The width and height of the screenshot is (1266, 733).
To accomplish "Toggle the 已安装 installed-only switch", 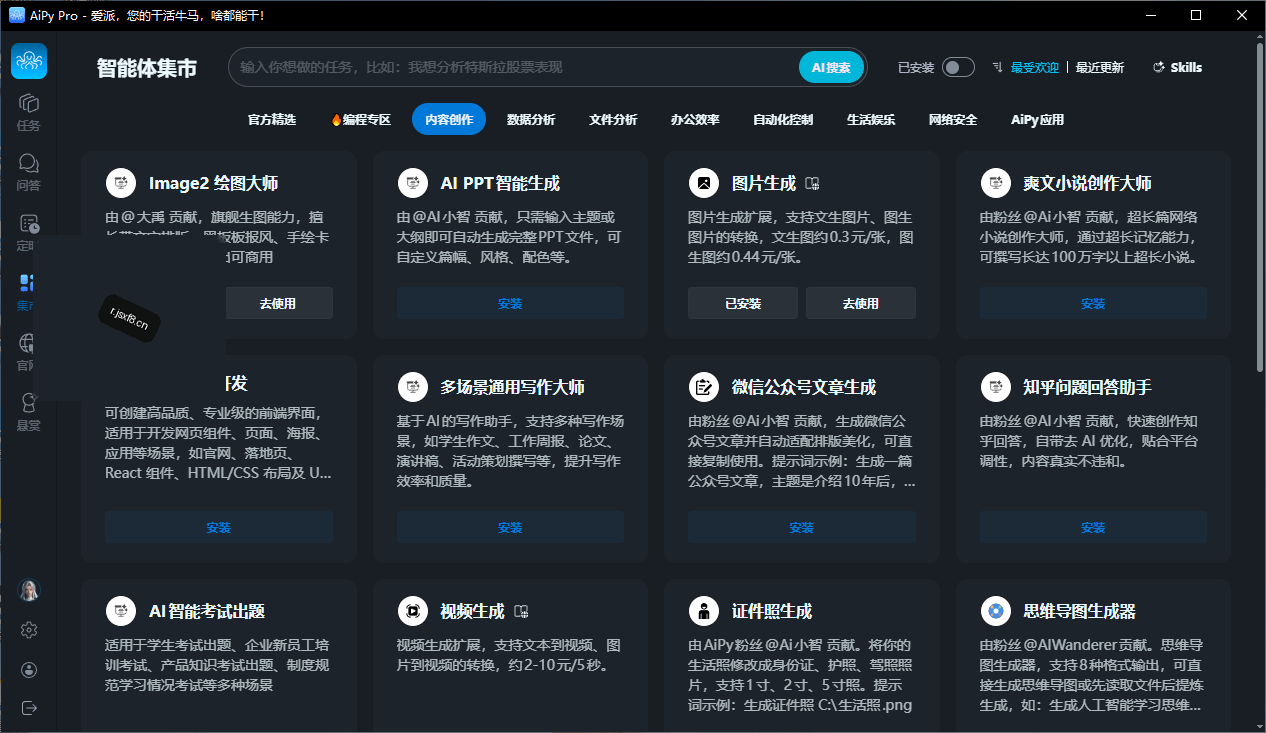I will click(x=958, y=67).
